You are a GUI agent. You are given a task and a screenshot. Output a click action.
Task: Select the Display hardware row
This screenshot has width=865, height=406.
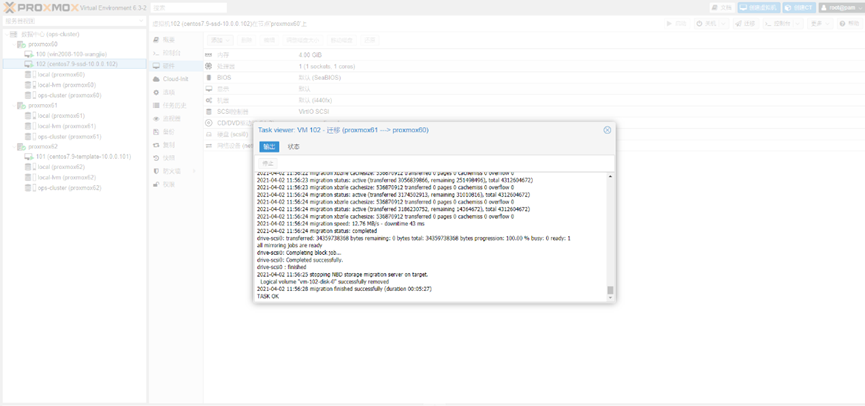534,89
